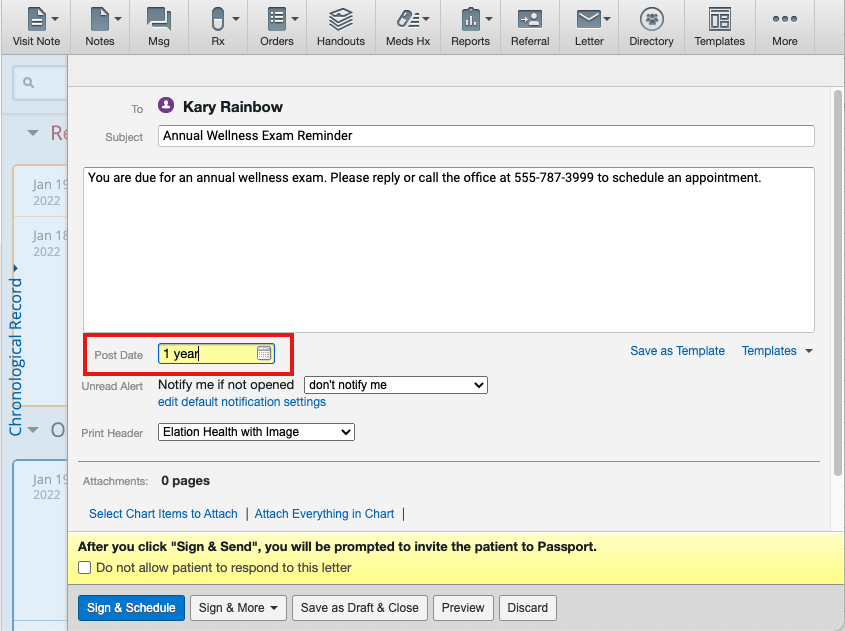Open the Directory people icon
This screenshot has width=845, height=631.
652,19
